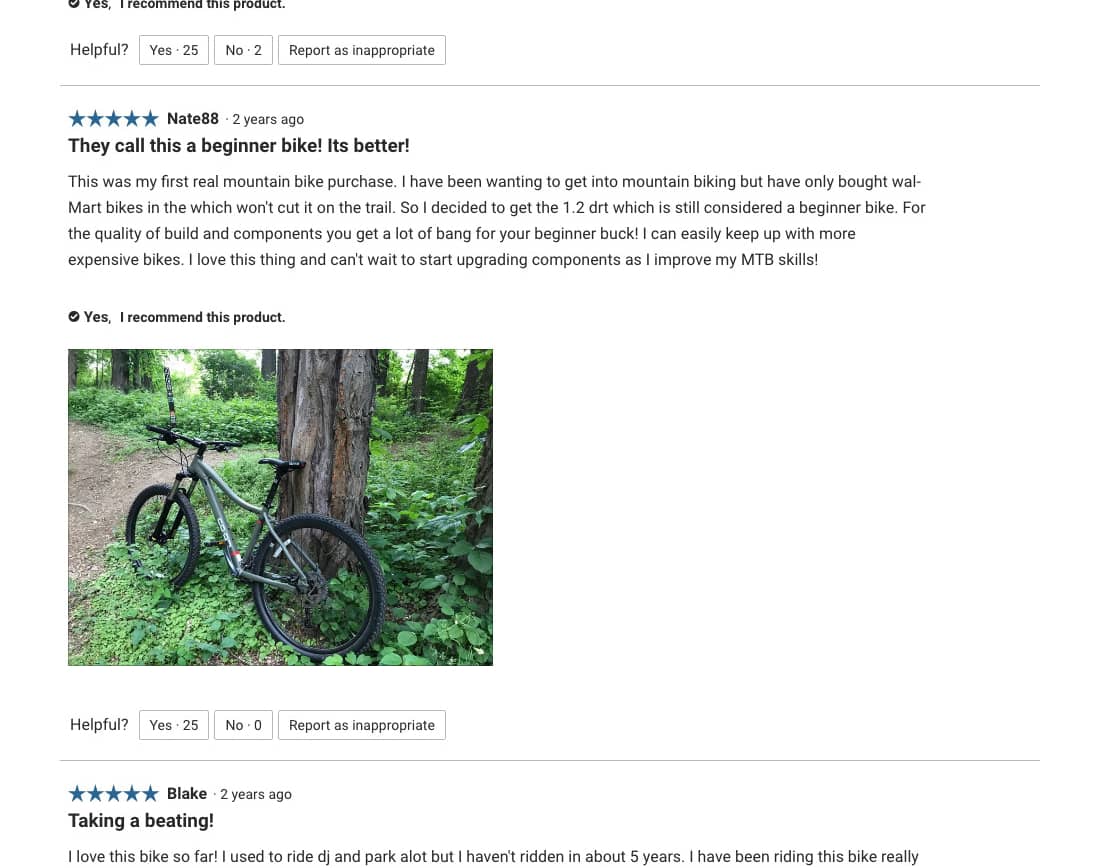Mark the top review helpful with Yes · 25
Image resolution: width=1100 pixels, height=868 pixels.
(x=174, y=50)
